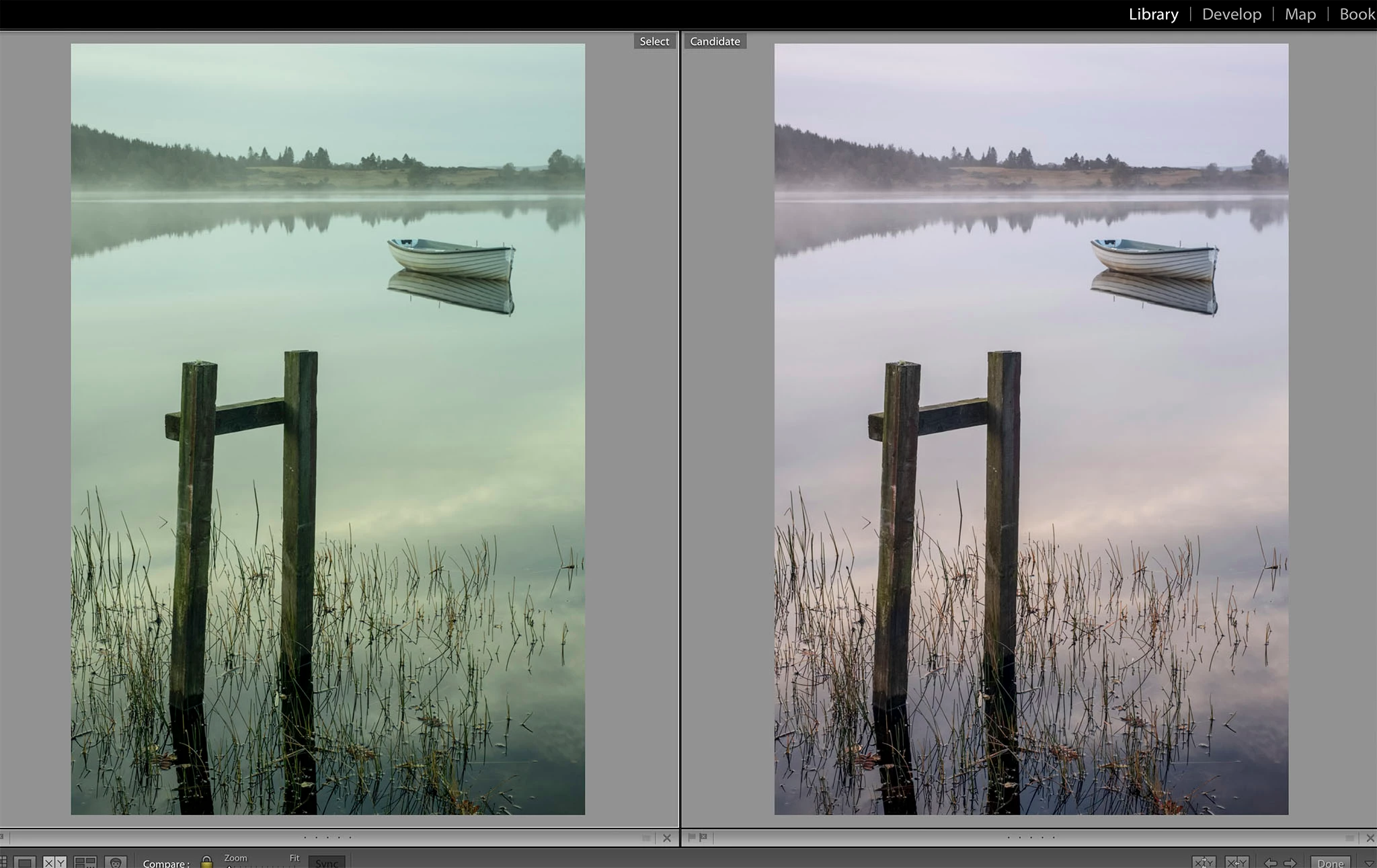1377x868 pixels.
Task: Flag candidate photo as pick
Action: tap(692, 837)
